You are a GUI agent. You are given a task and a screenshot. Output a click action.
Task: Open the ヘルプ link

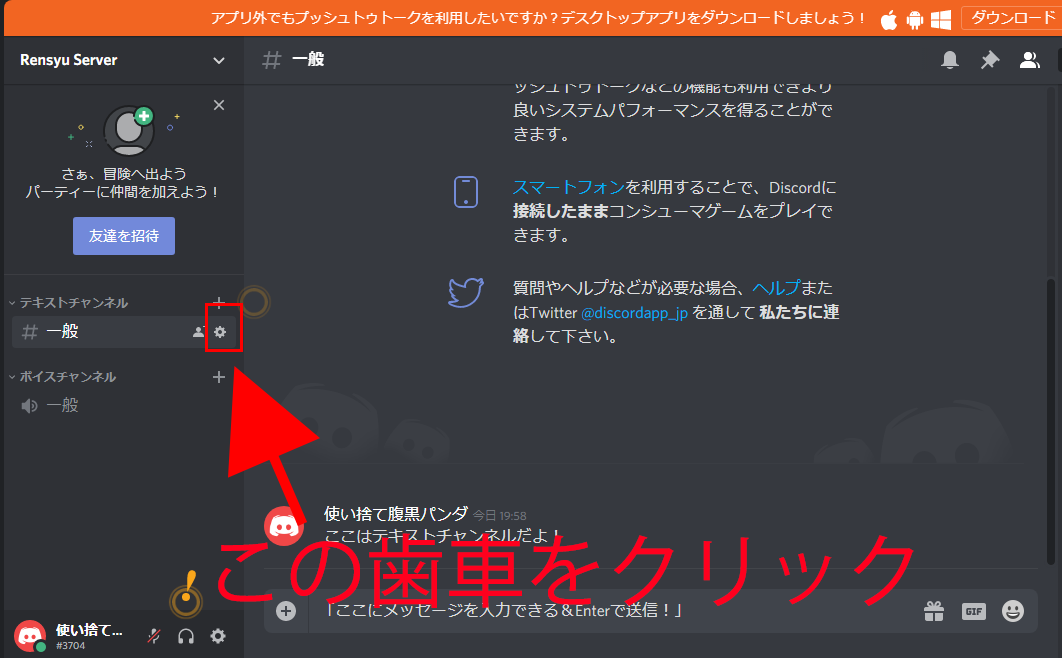pyautogui.click(x=776, y=288)
